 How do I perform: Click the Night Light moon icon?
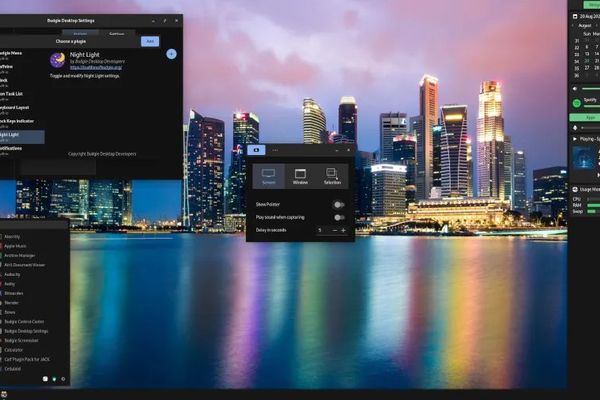57,60
